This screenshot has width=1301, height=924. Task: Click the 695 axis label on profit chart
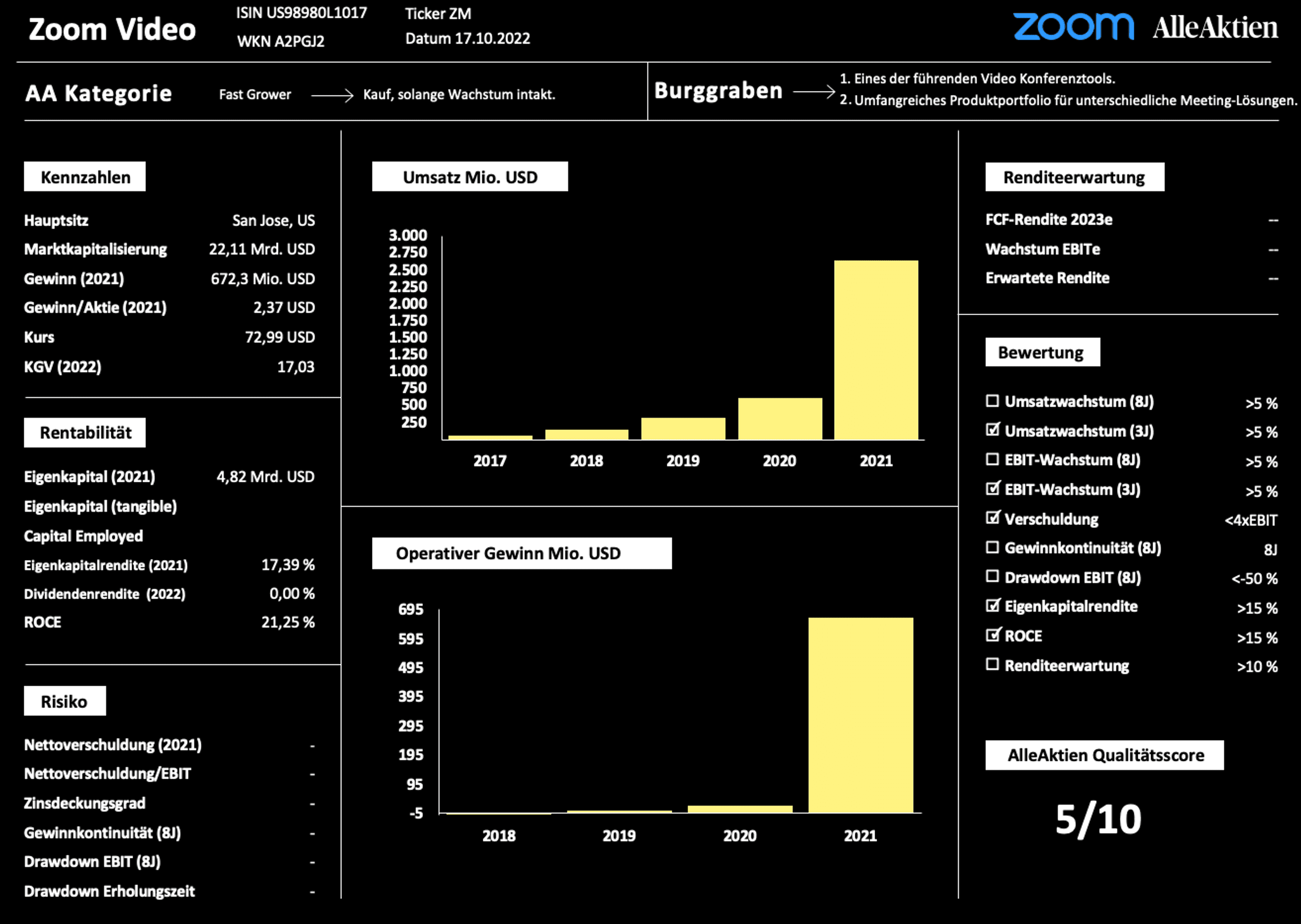pyautogui.click(x=411, y=609)
